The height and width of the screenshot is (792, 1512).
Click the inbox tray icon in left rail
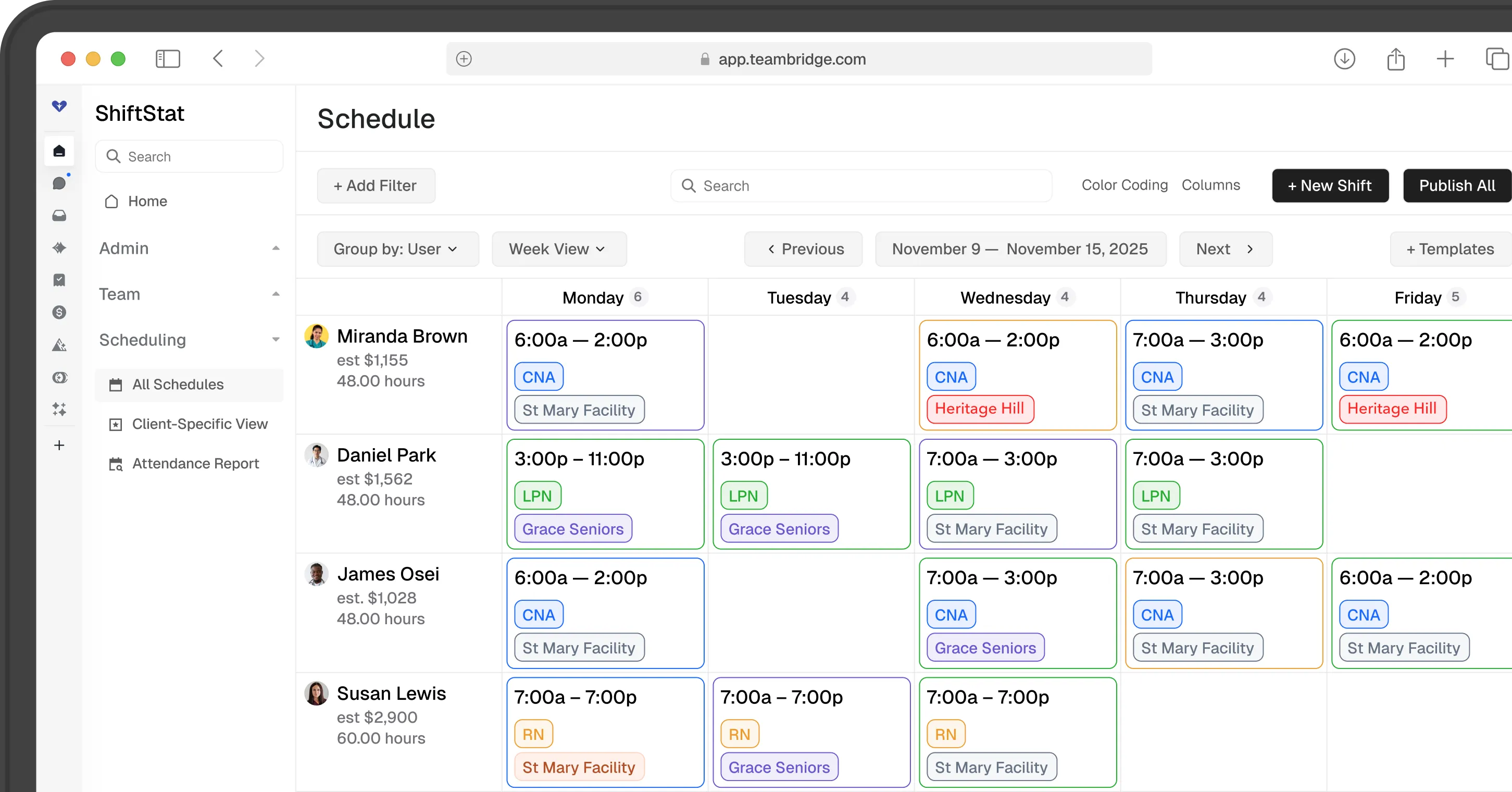coord(59,216)
